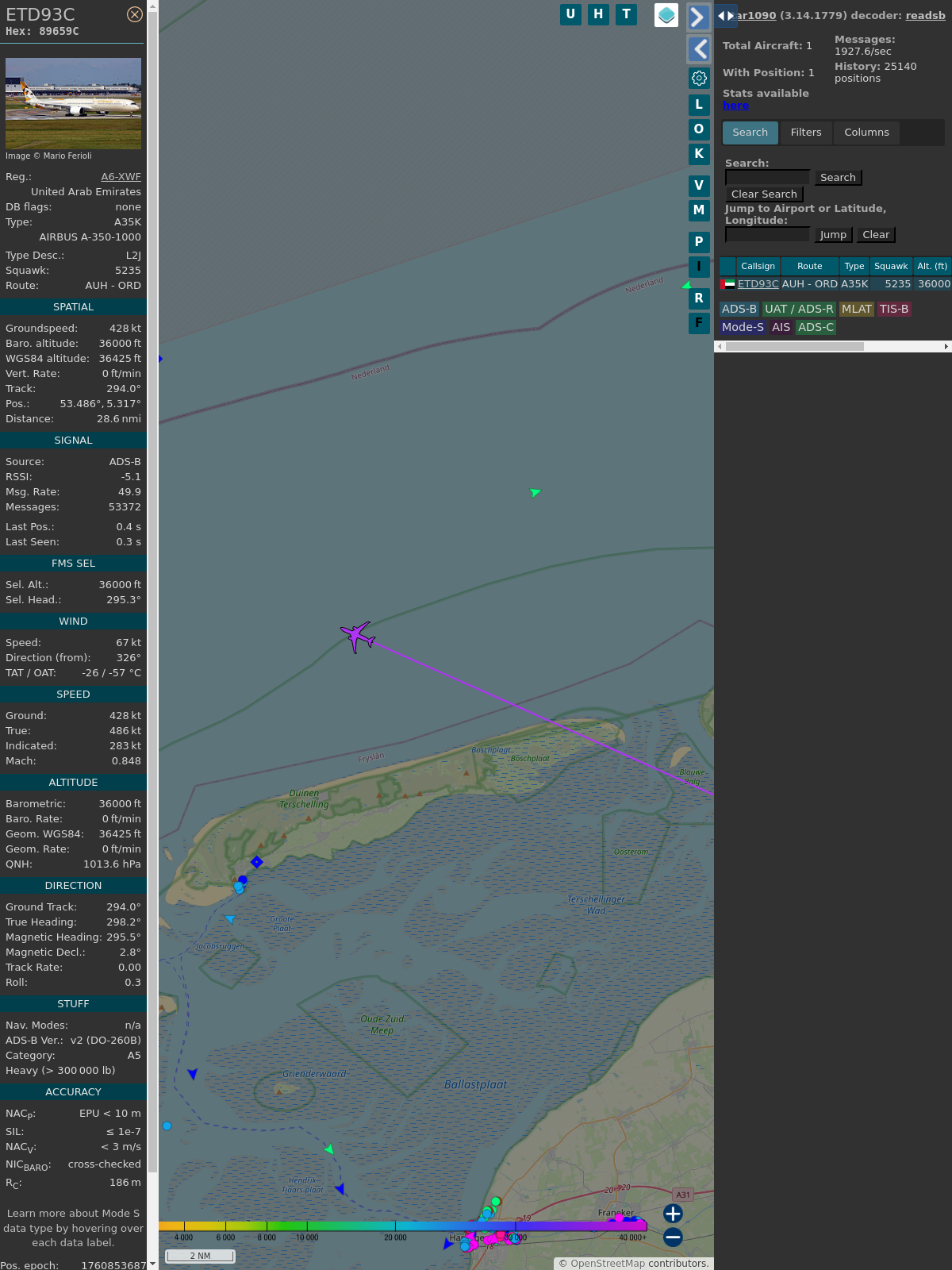Click the Search submit button

tap(838, 178)
